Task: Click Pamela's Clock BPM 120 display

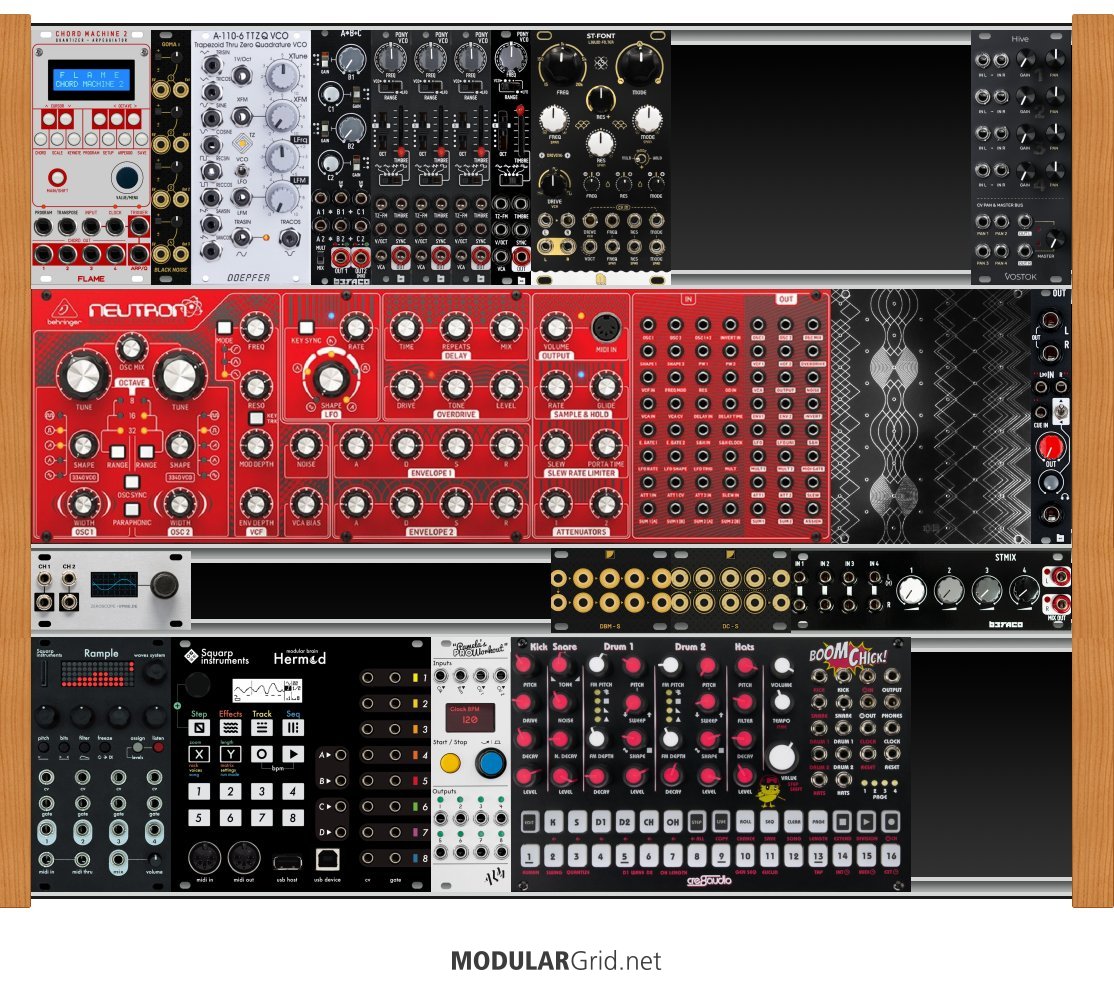Action: pos(470,718)
